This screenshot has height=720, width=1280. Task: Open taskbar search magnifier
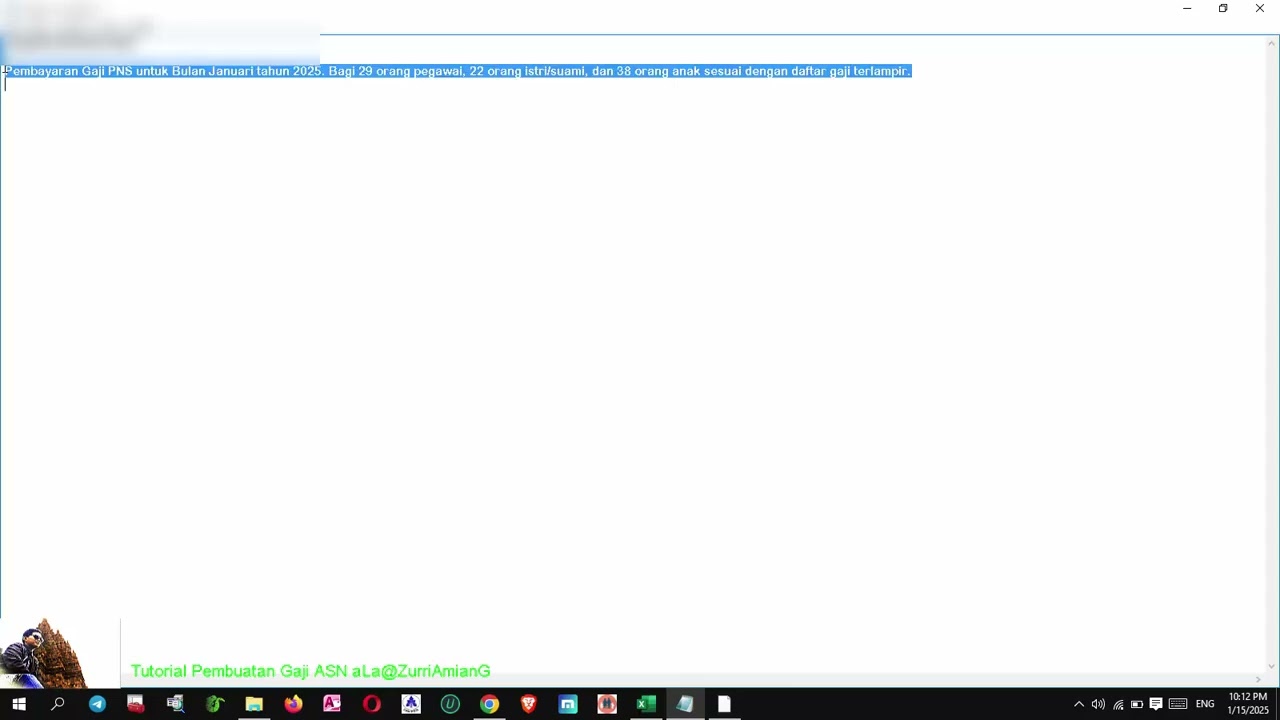click(x=58, y=704)
